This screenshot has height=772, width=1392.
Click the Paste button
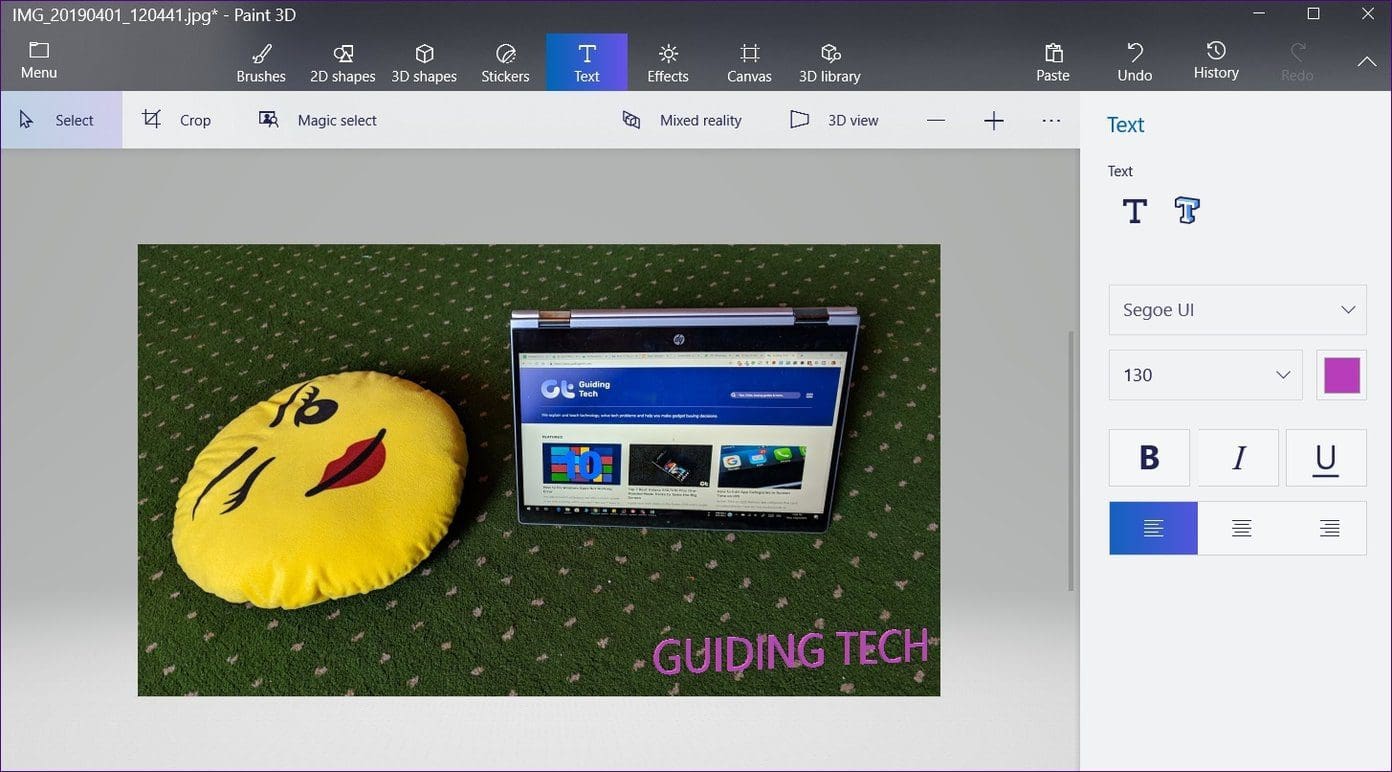pos(1053,62)
